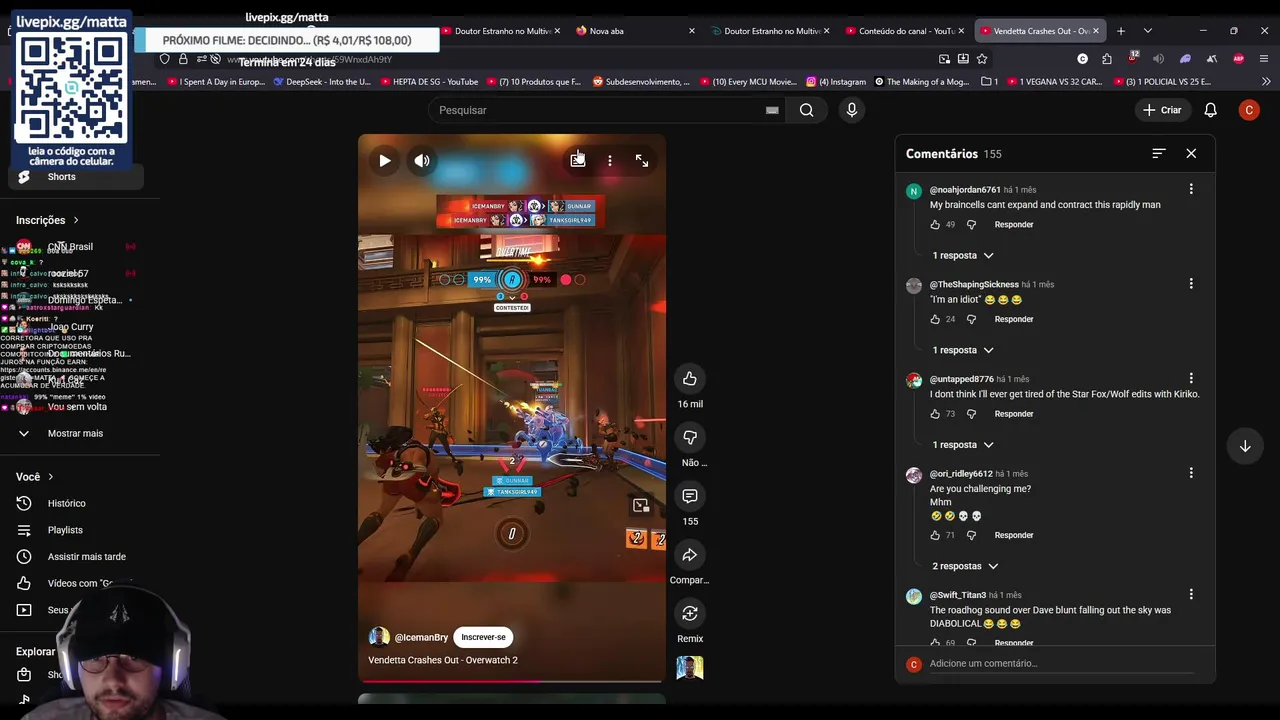Like @untapped8776's Star Fox comment

[935, 414]
